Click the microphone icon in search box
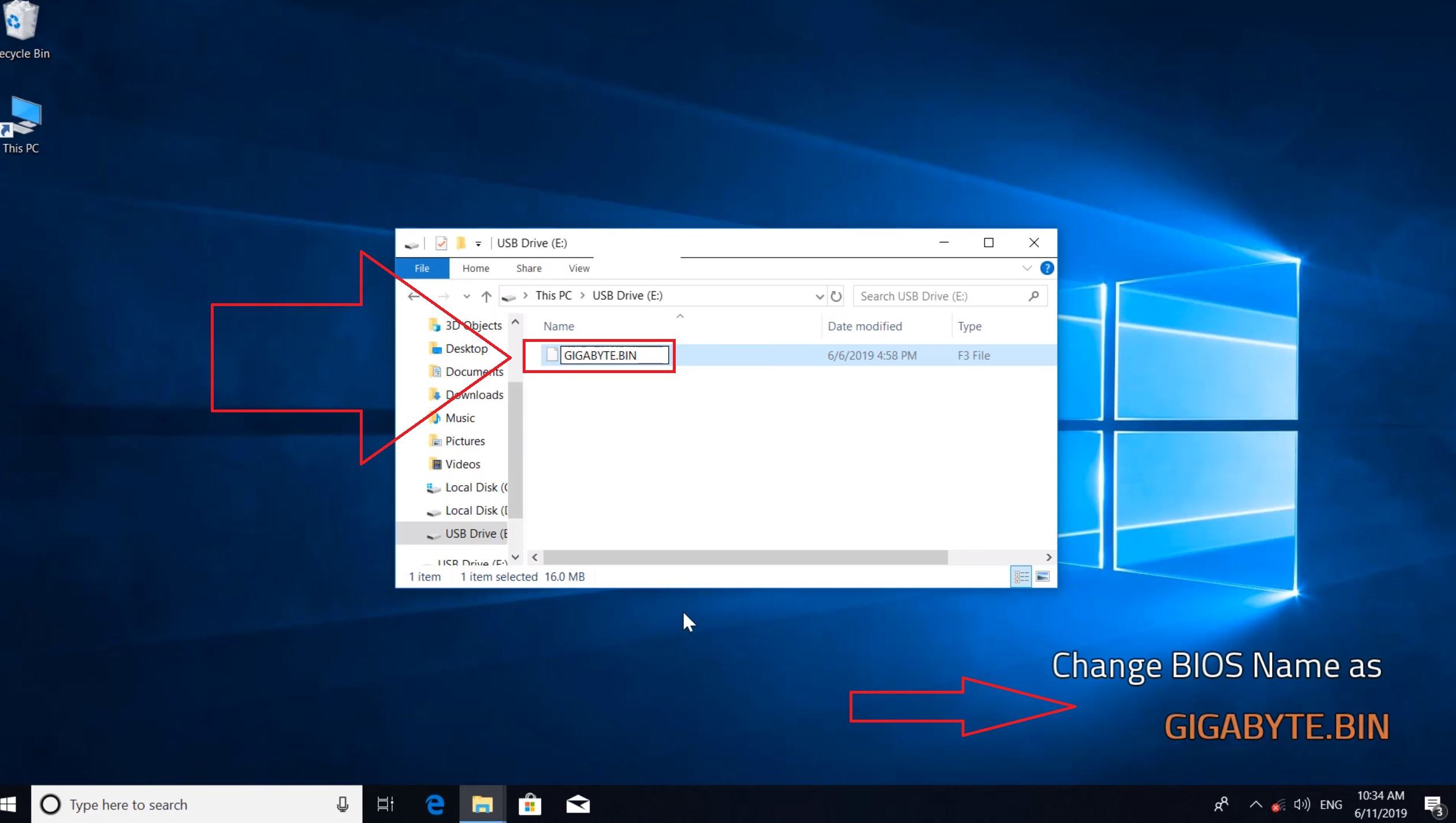Viewport: 1456px width, 823px height. (342, 804)
